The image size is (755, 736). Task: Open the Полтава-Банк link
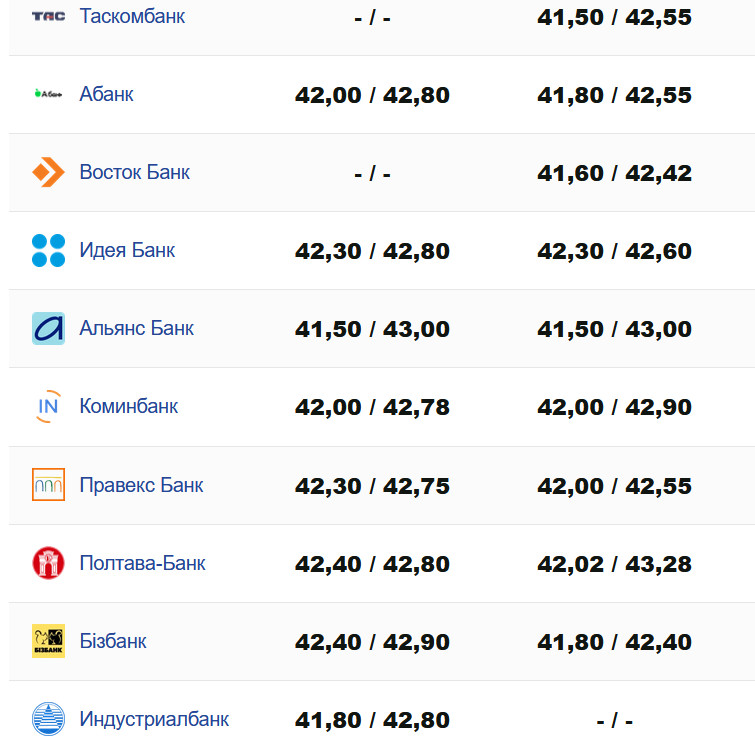(x=142, y=563)
